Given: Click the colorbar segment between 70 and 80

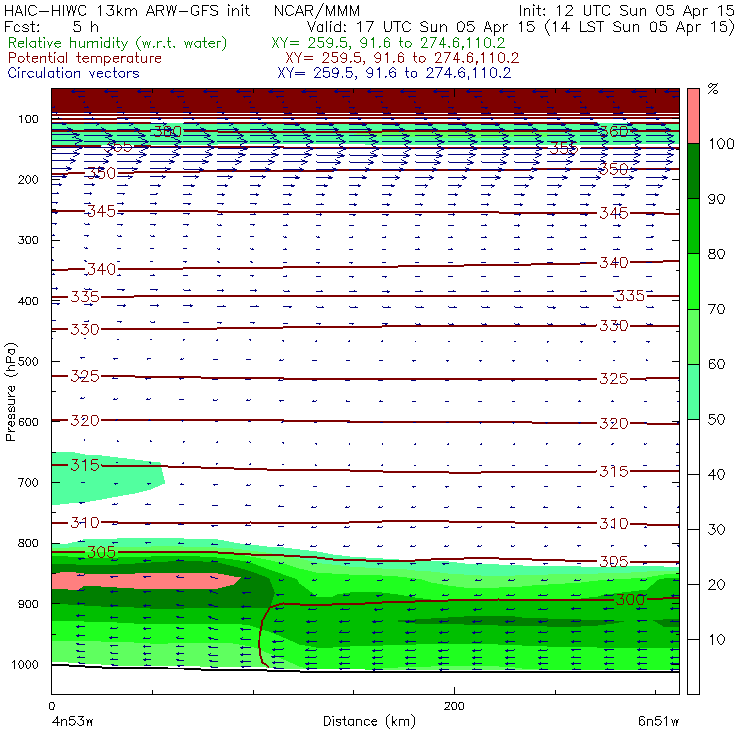Looking at the screenshot, I should point(693,281).
